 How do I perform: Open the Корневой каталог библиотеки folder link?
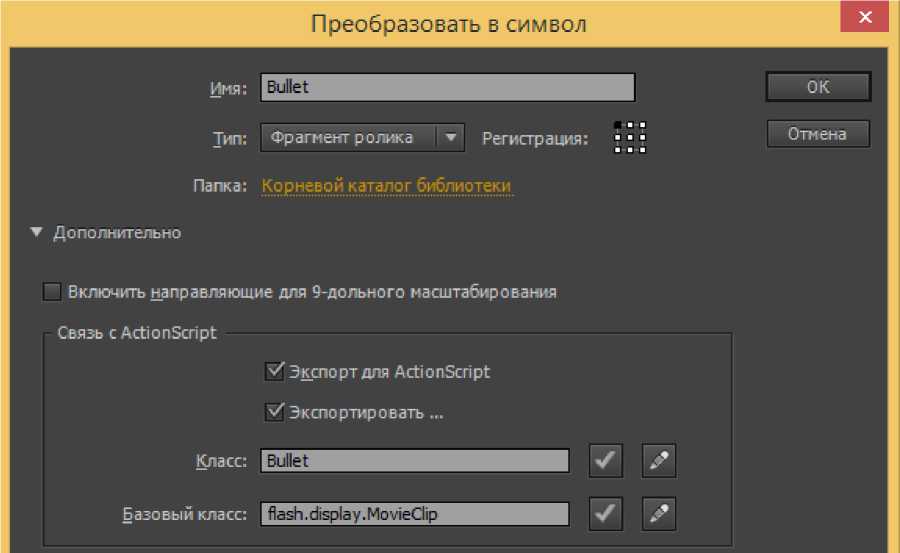pos(387,186)
